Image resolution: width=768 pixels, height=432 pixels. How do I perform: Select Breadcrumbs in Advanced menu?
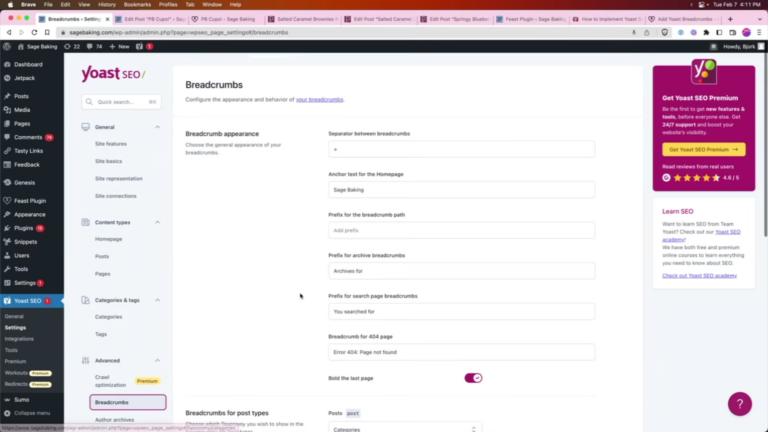pyautogui.click(x=128, y=402)
